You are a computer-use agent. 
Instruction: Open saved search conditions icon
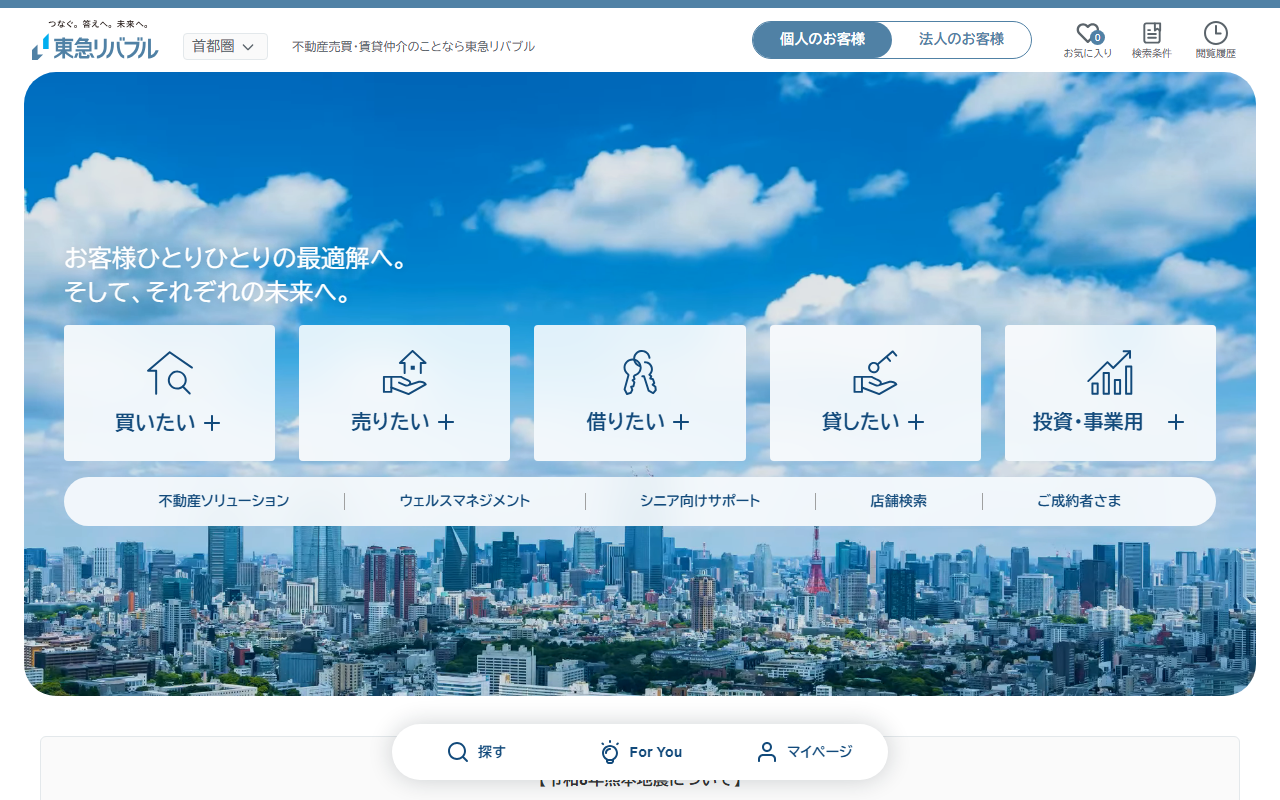[x=1152, y=33]
